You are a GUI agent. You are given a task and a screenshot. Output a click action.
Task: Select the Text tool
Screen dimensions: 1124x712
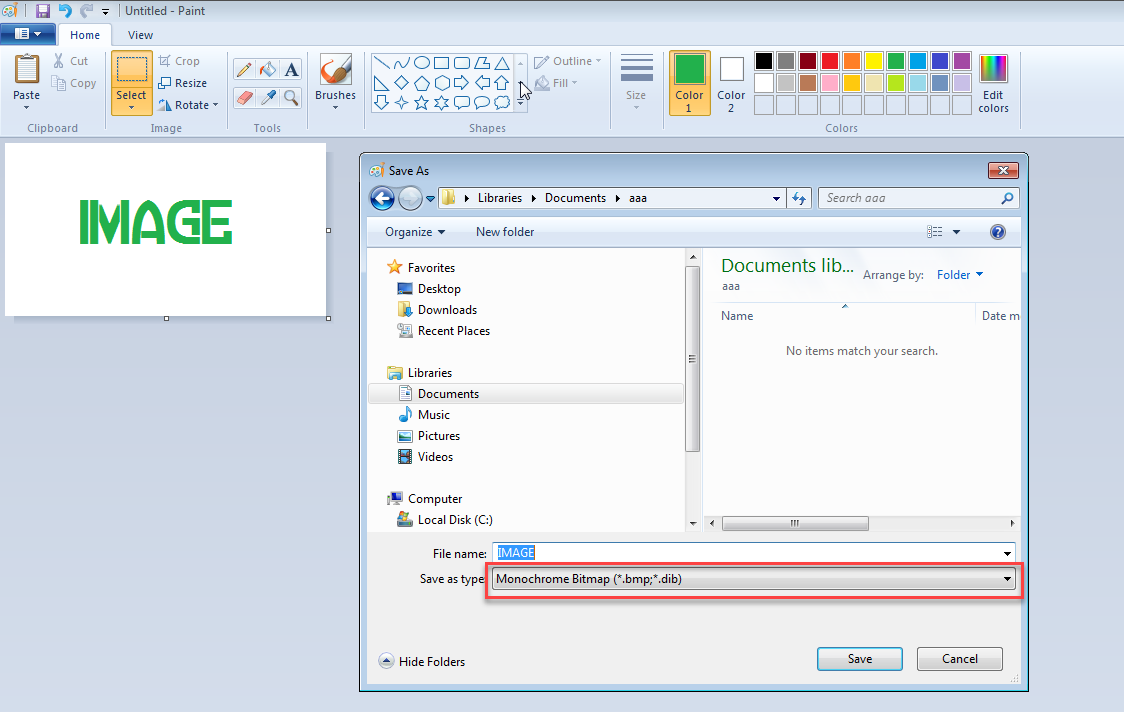click(x=291, y=70)
